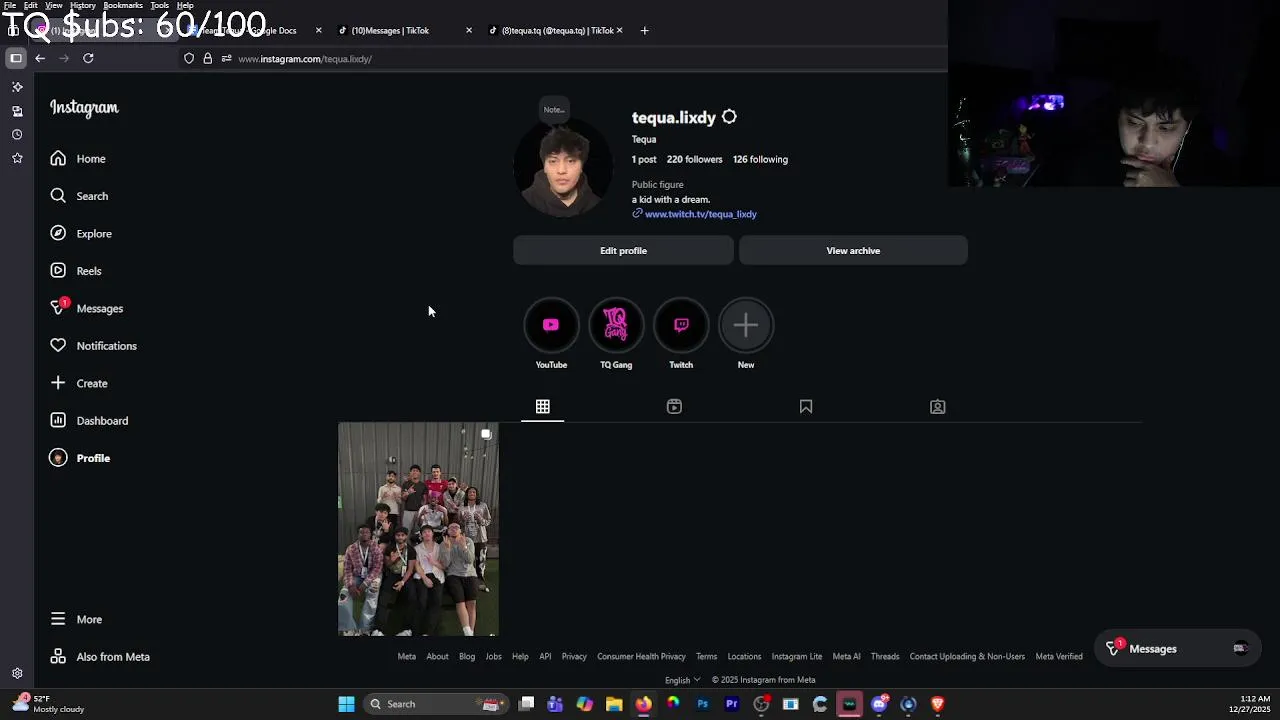Click the browser back arrow
The width and height of the screenshot is (1280, 720).
click(40, 58)
